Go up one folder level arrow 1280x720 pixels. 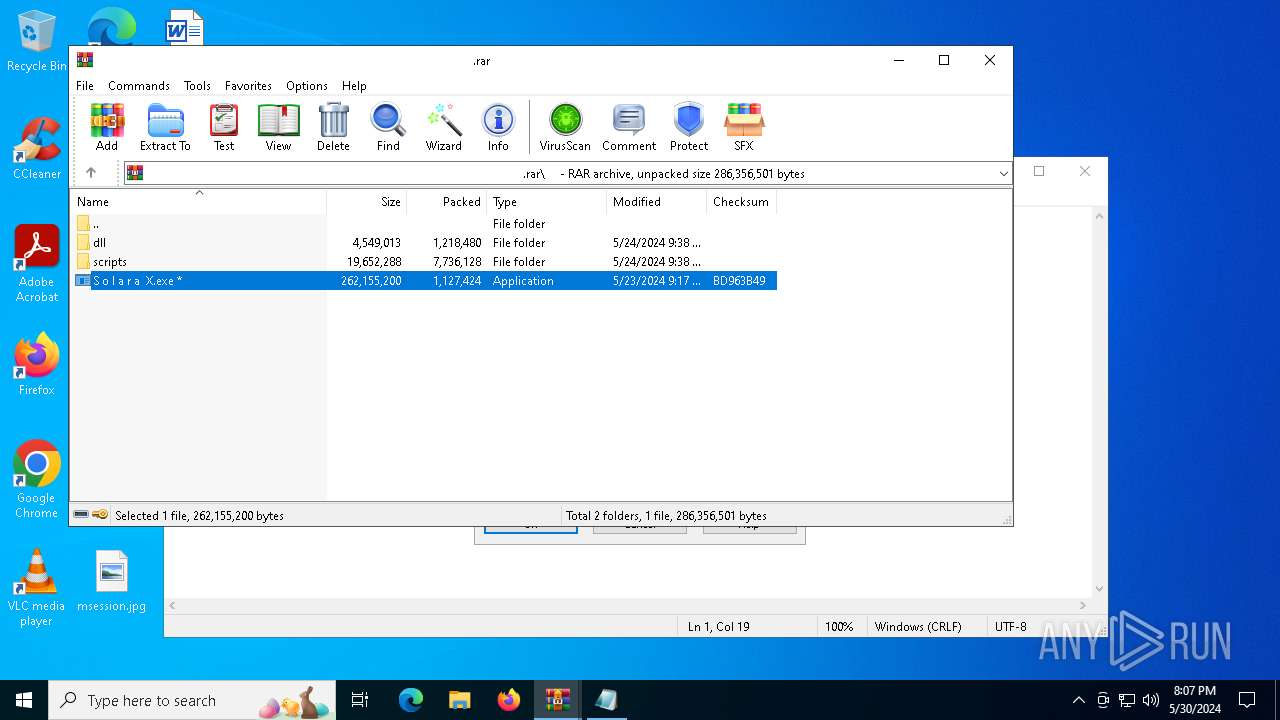tap(91, 173)
